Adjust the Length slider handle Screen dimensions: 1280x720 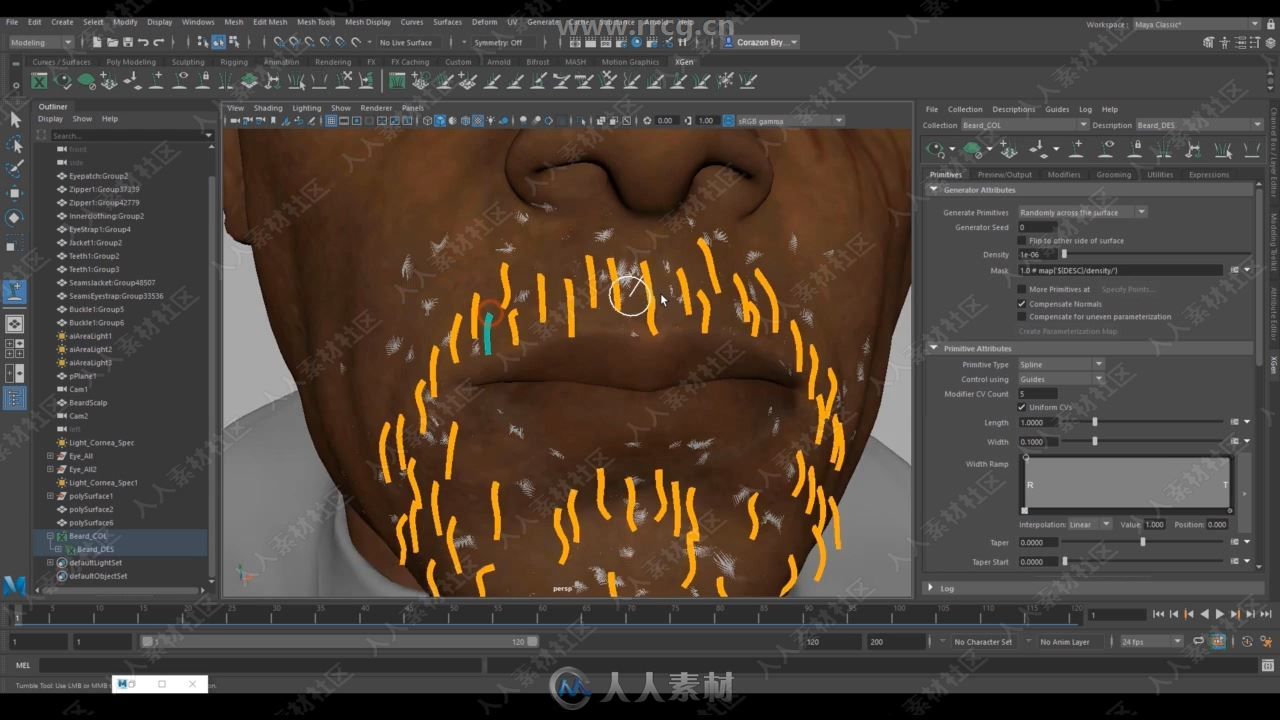coord(1094,422)
